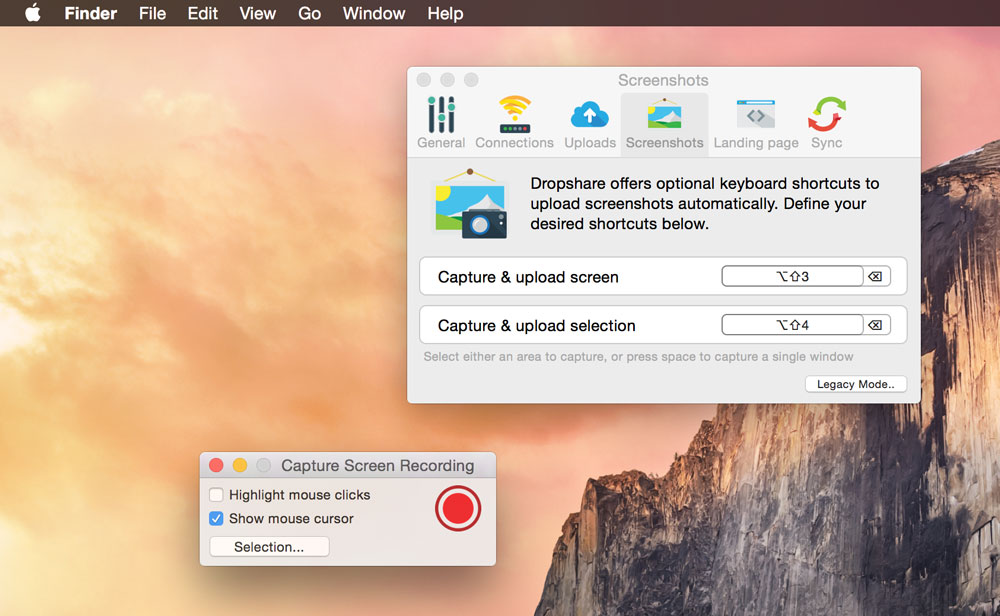
Task: Start recording with the red record button
Action: [x=458, y=508]
